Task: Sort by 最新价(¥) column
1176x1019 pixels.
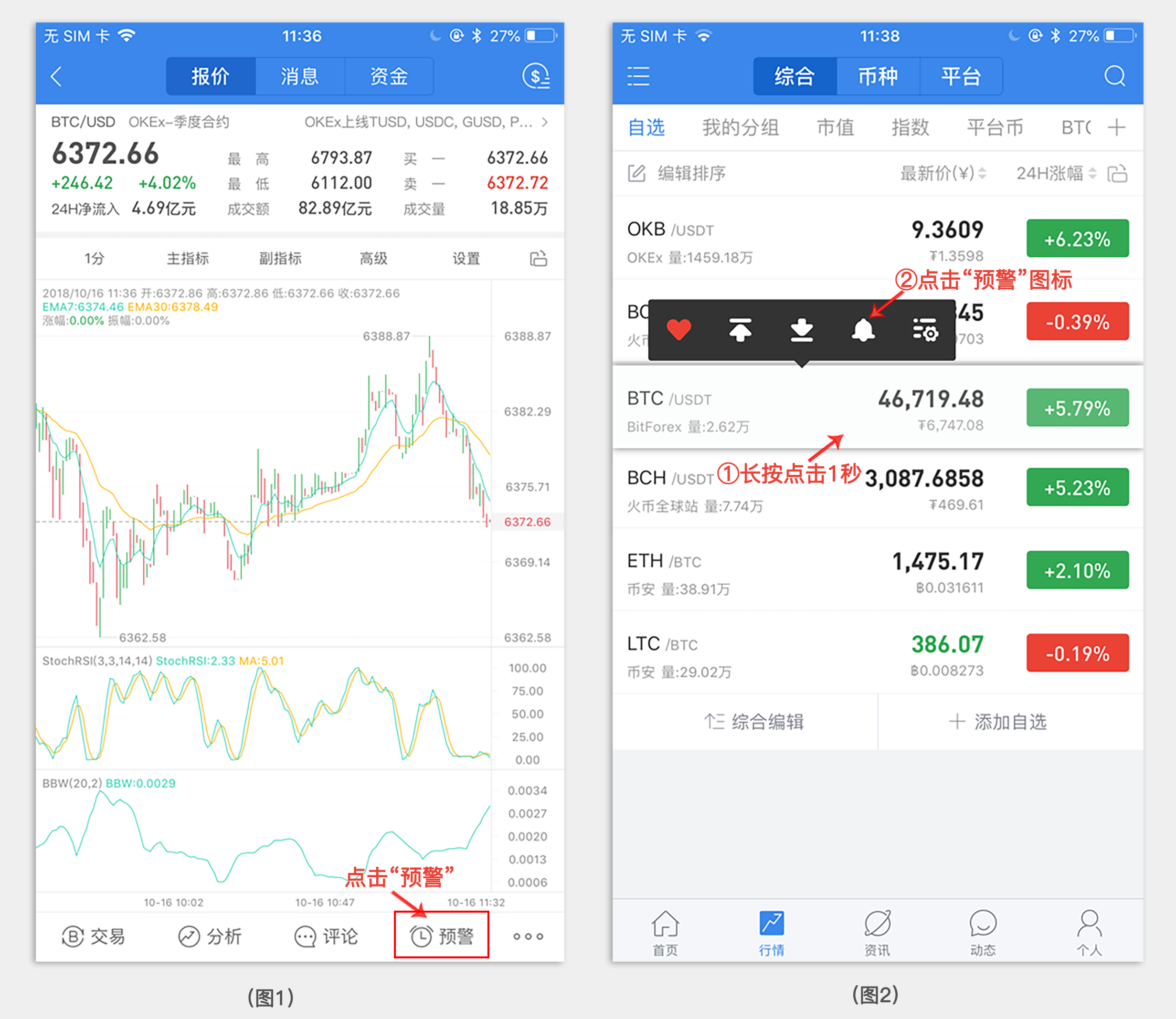Action: pos(943,173)
